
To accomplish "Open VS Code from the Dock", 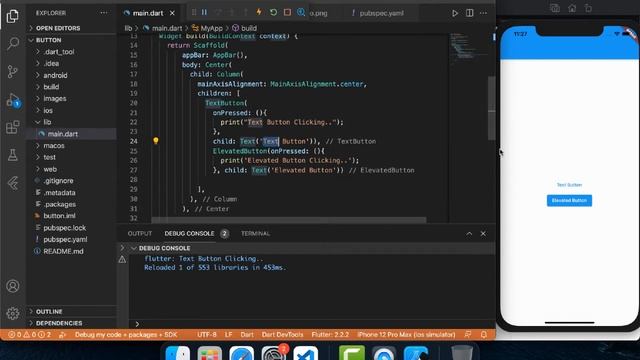I will [x=306, y=353].
